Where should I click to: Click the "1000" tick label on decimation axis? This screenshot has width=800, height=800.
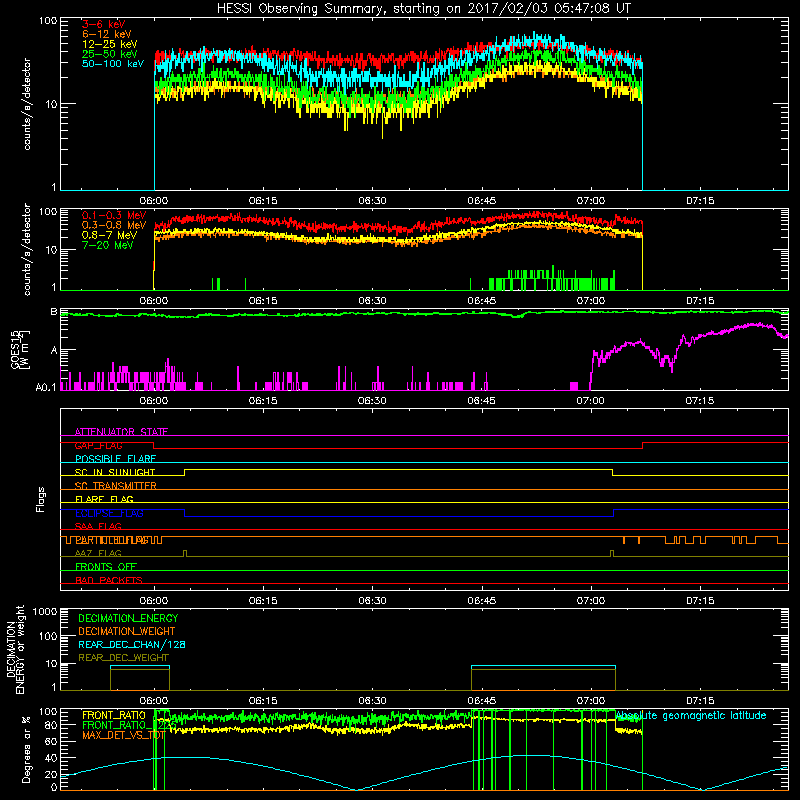coord(45,611)
